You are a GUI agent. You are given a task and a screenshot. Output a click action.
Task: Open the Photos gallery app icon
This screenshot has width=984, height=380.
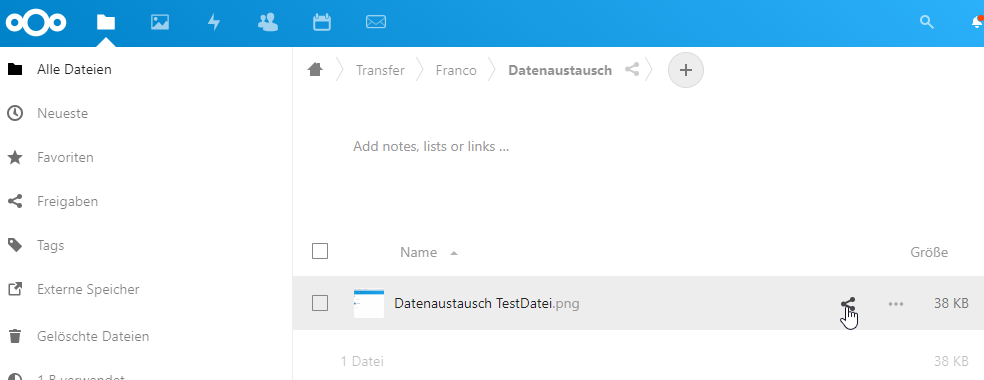(160, 23)
